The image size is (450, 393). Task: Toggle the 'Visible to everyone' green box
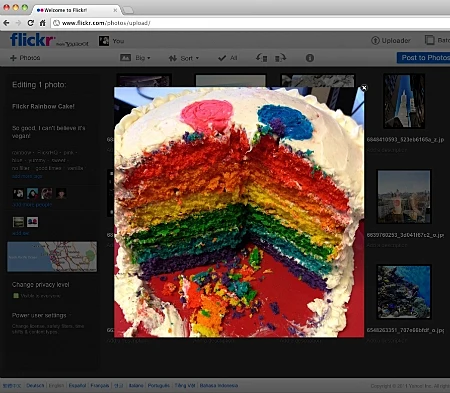[15, 296]
